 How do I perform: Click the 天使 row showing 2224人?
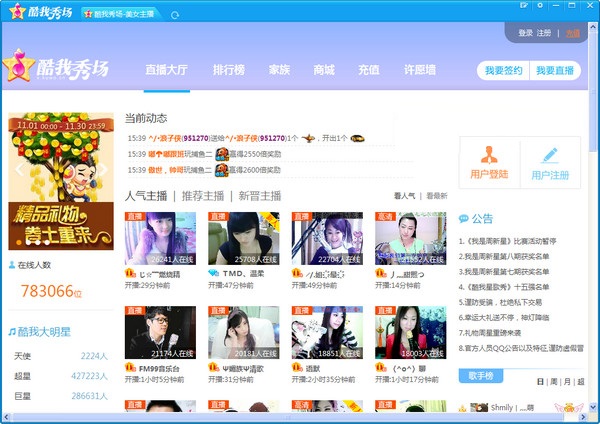click(61, 356)
